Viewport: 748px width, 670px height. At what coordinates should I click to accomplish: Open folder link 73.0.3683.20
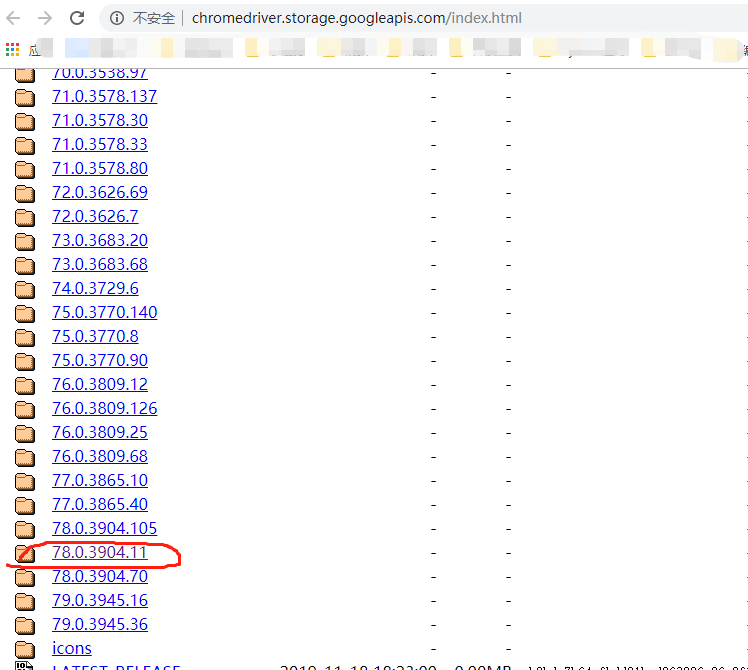tap(100, 240)
